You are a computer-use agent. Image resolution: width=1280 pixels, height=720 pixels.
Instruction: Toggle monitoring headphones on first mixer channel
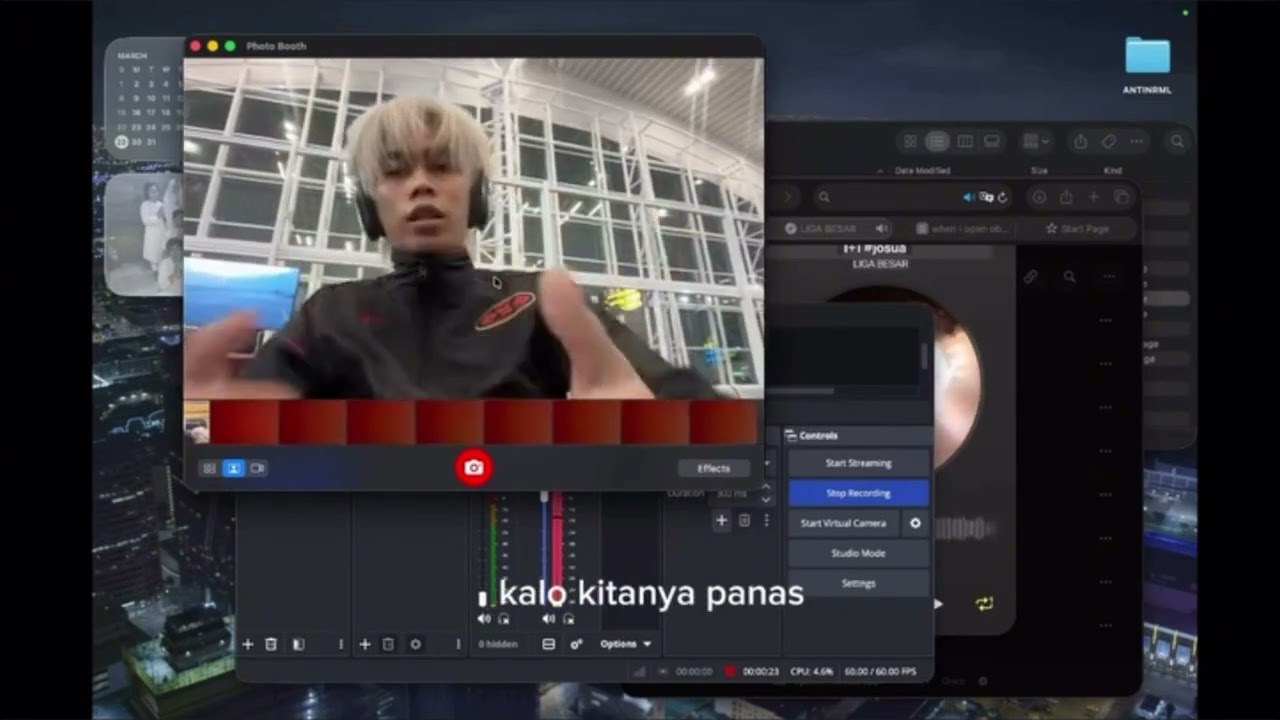click(x=503, y=619)
